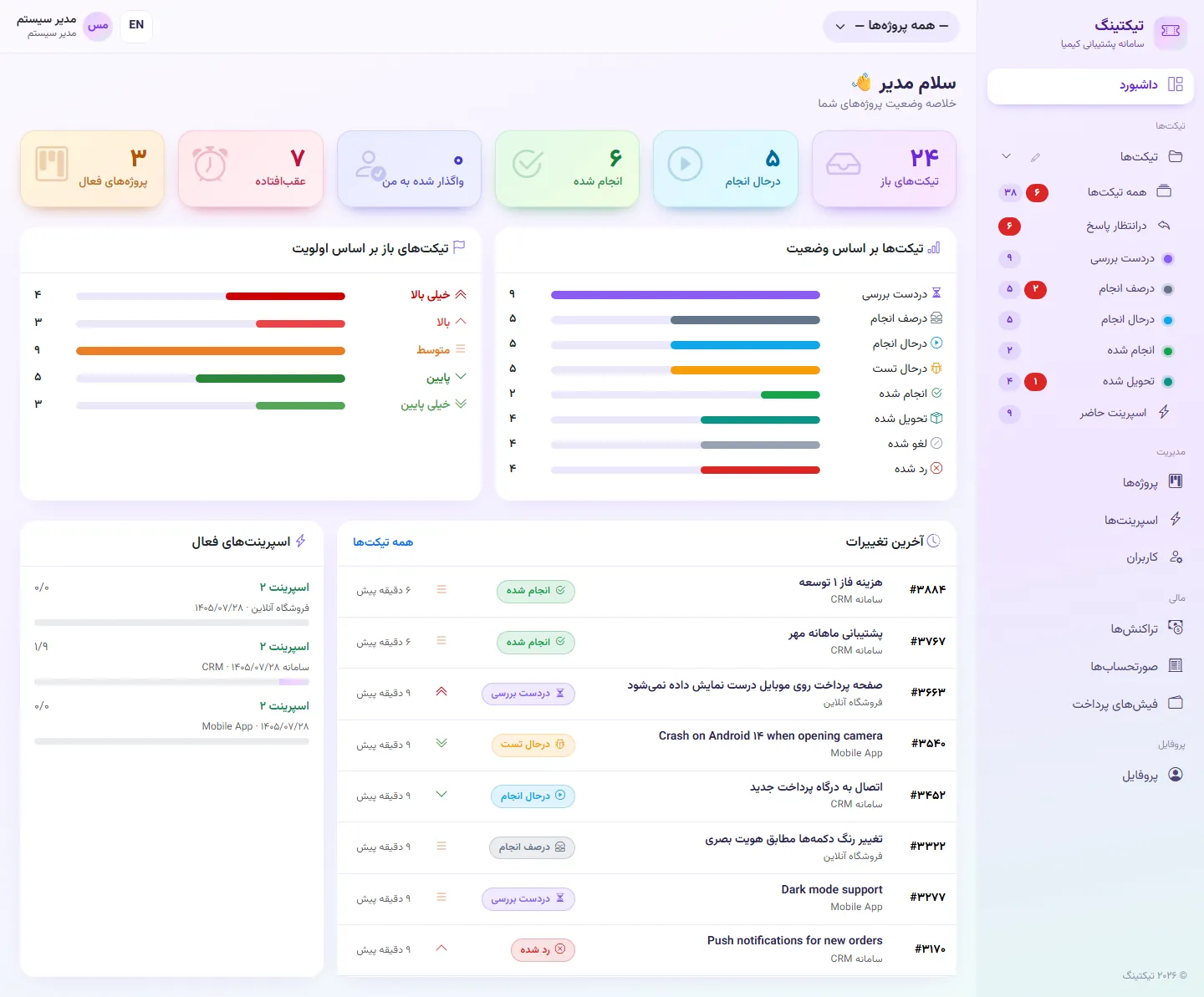
Task: Open the پروفایل profile icon
Action: (1176, 775)
